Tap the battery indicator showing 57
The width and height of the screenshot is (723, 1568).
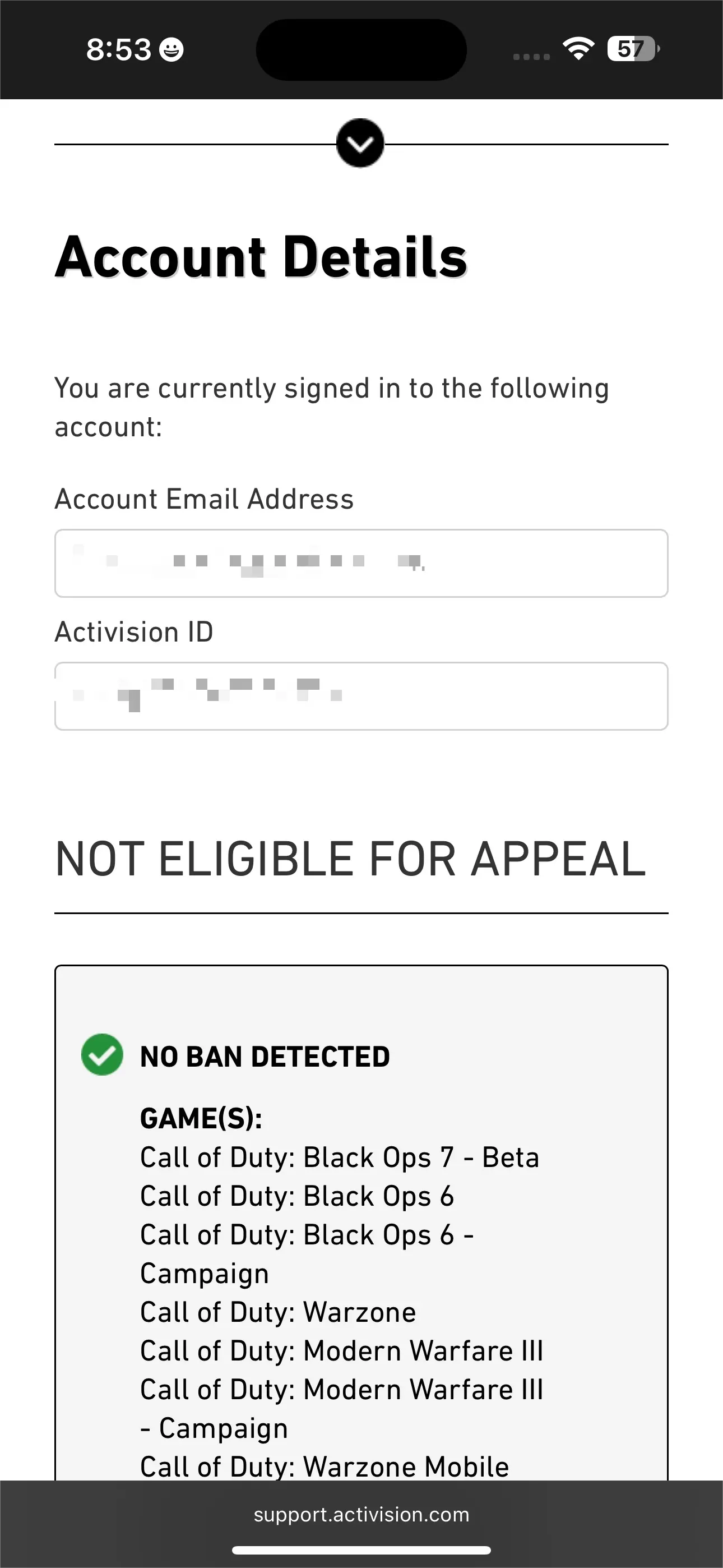tap(632, 49)
